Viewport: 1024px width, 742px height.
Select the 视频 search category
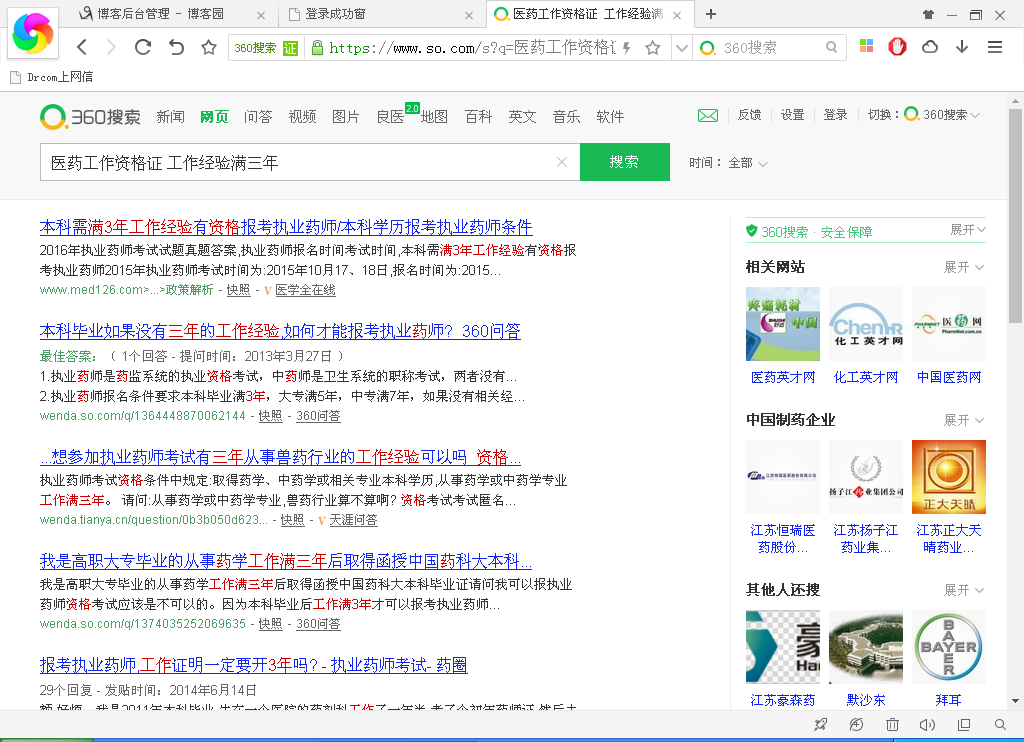tap(302, 117)
